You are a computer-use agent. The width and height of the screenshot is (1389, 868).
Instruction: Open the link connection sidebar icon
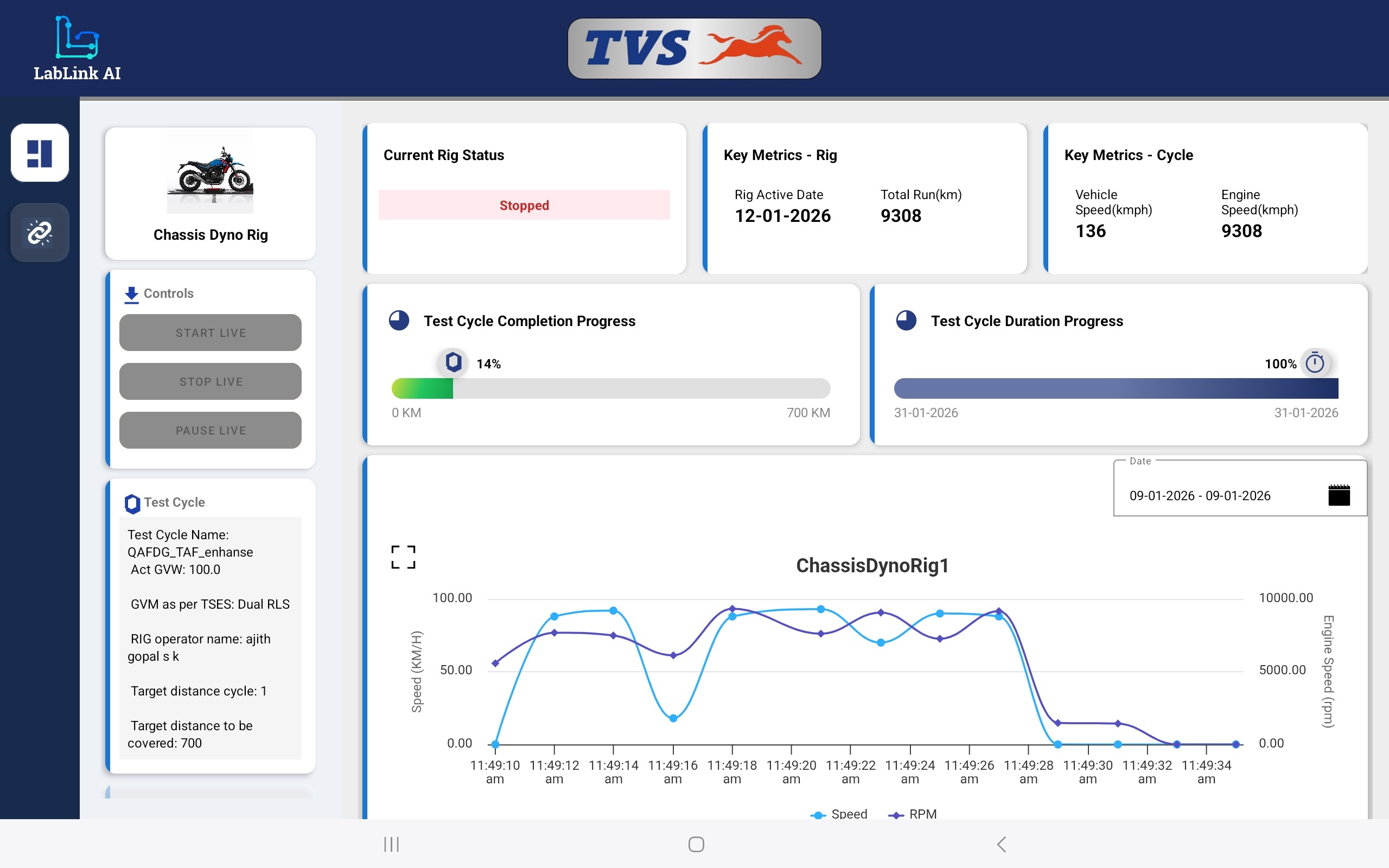[40, 233]
